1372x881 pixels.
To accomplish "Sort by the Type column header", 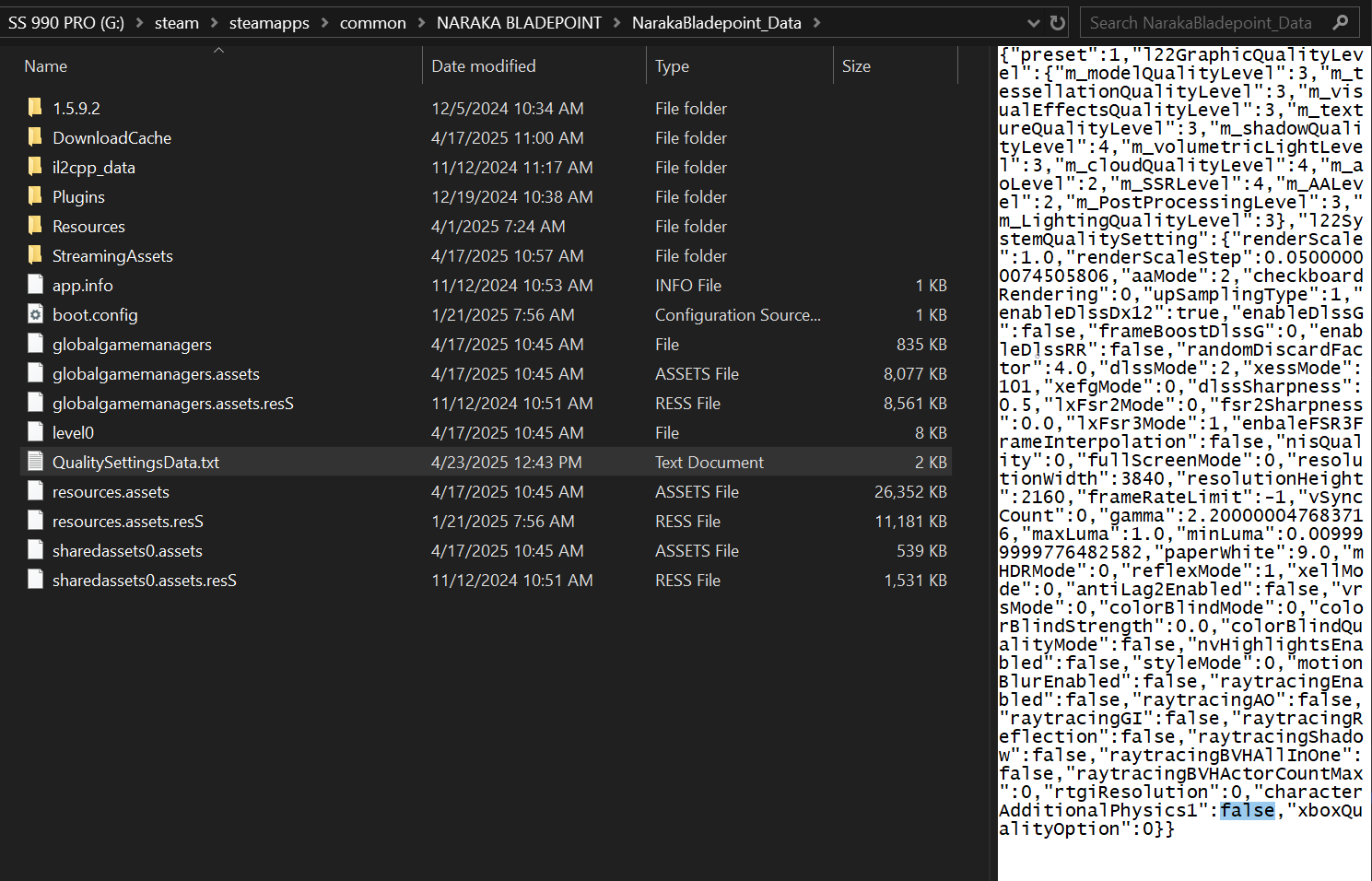I will 672,66.
